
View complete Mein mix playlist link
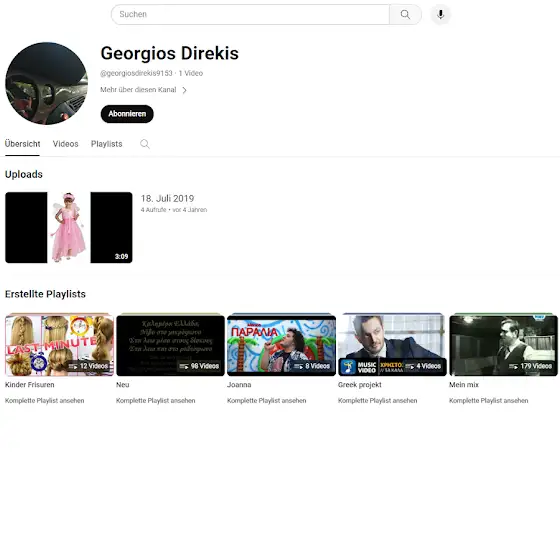coord(489,401)
